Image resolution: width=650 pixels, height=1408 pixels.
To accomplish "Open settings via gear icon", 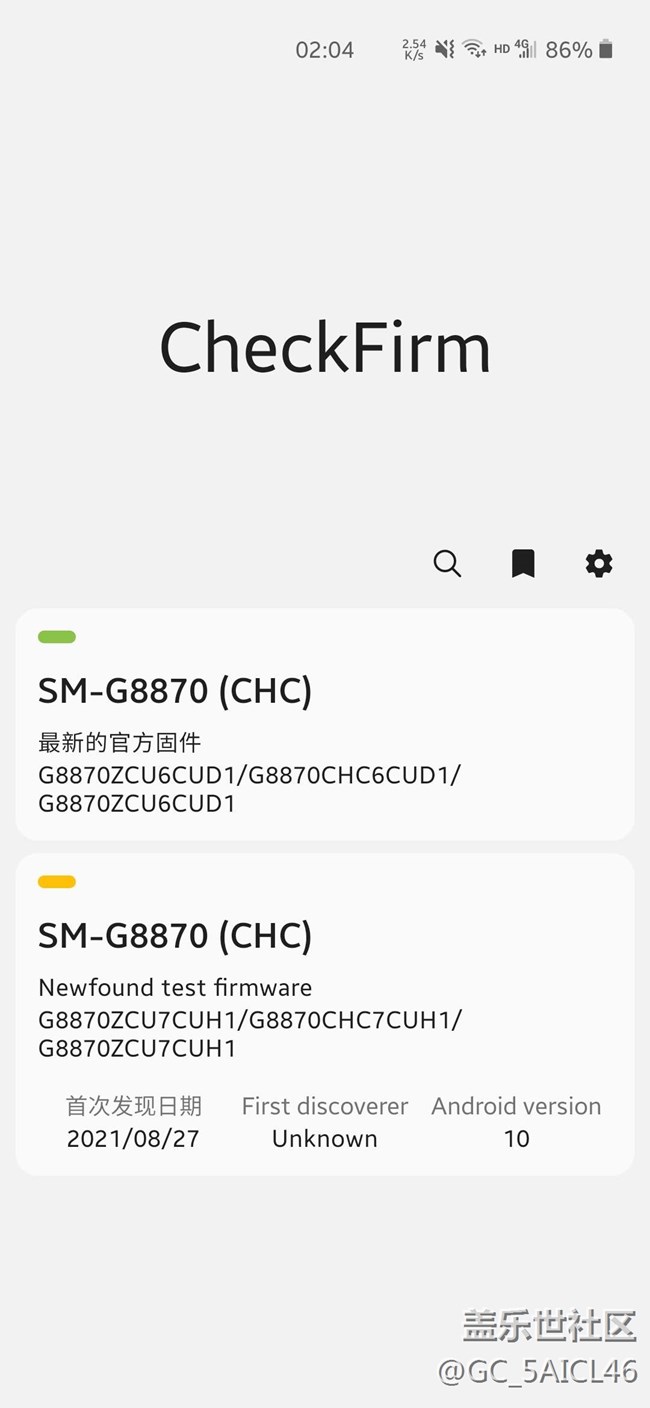I will click(x=598, y=564).
